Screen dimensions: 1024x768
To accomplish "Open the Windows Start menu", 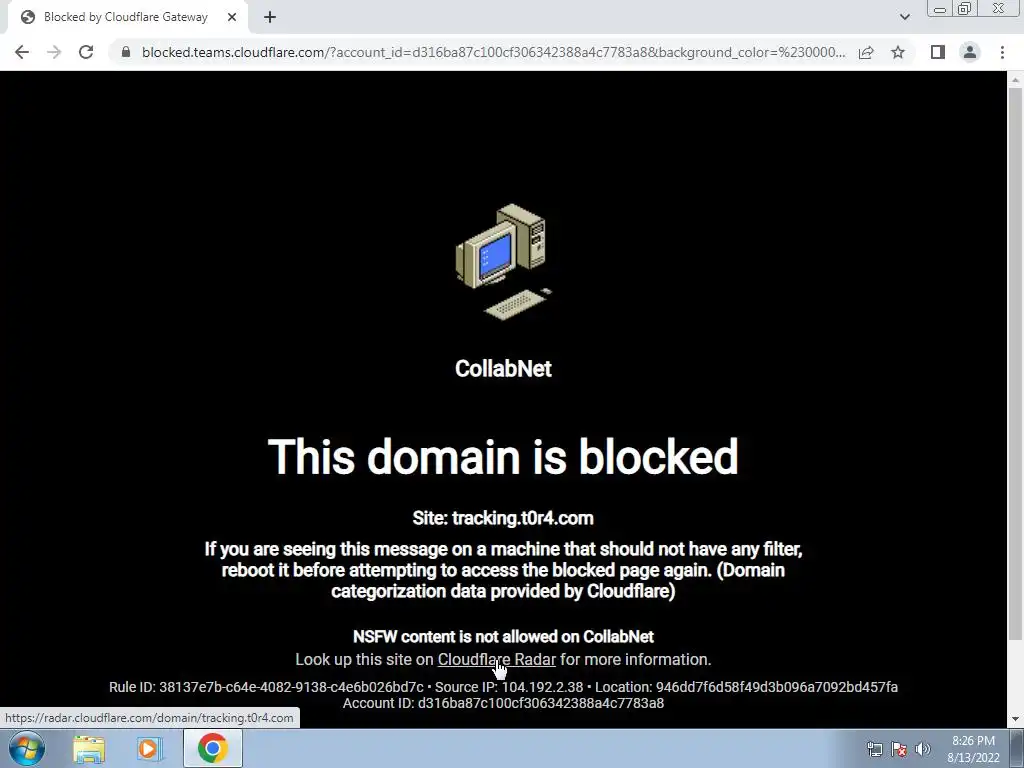I will (x=26, y=748).
